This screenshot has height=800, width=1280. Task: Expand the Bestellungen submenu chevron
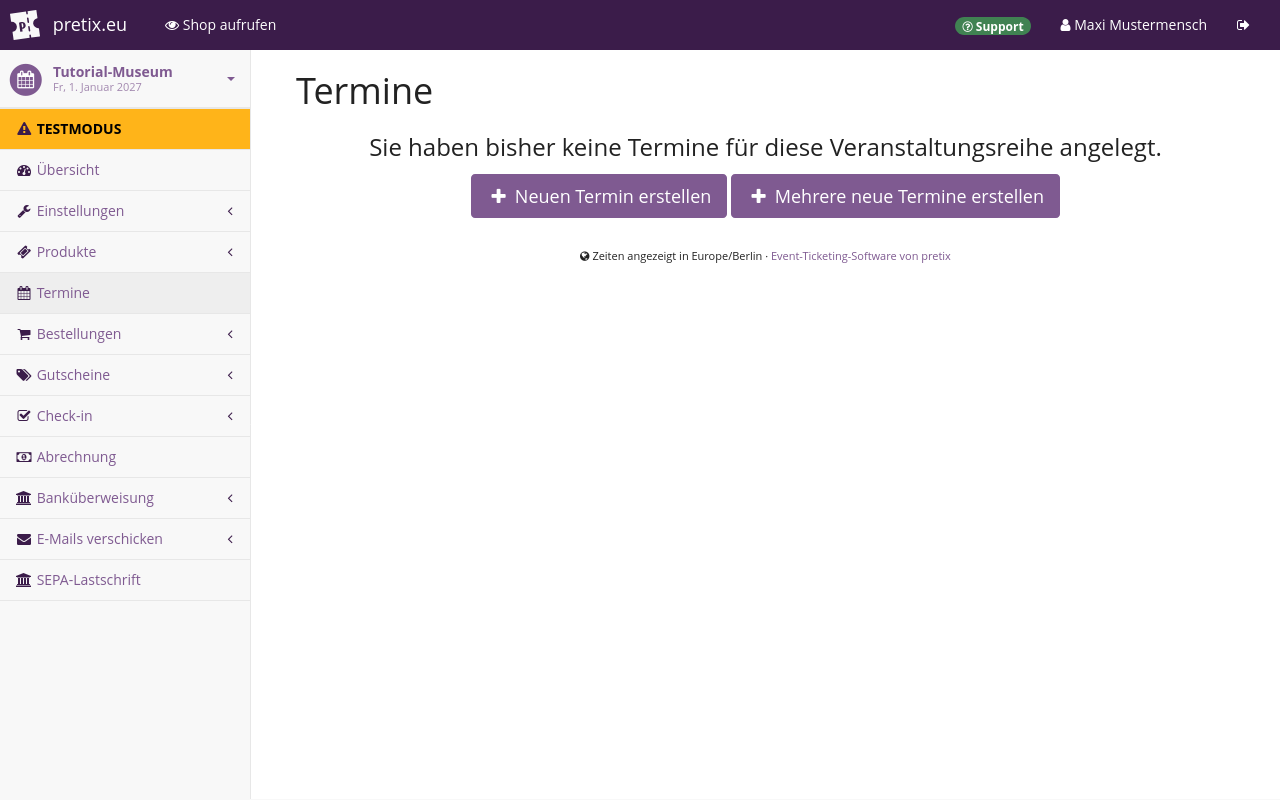tap(230, 334)
